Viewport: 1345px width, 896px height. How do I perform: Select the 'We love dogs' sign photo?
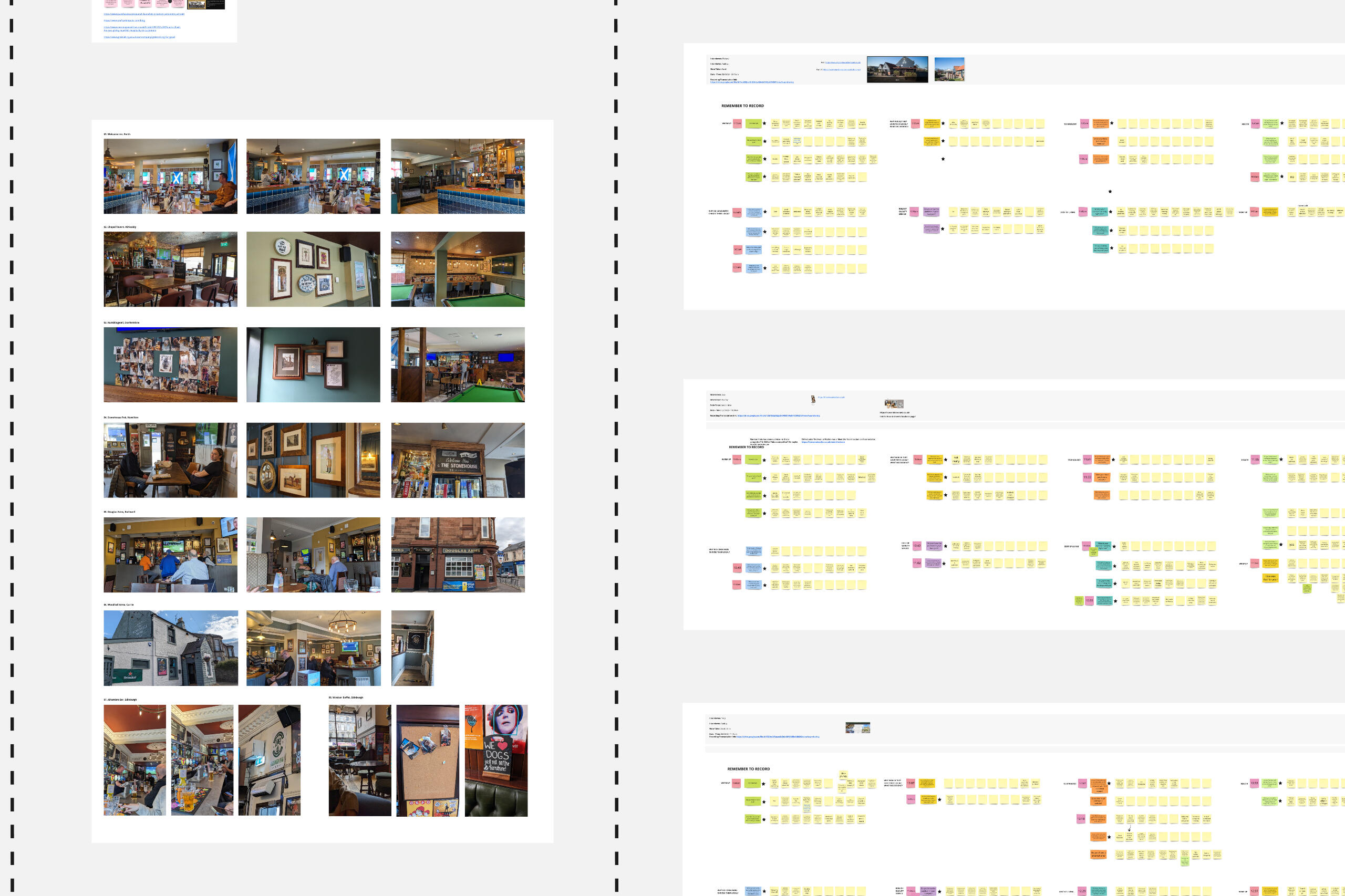click(495, 760)
